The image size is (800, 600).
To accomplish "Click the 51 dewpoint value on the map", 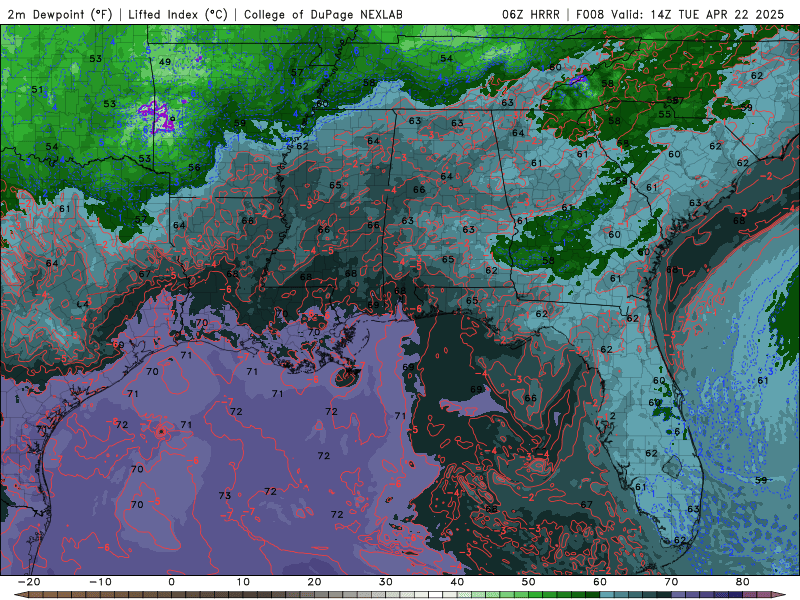I will point(37,89).
